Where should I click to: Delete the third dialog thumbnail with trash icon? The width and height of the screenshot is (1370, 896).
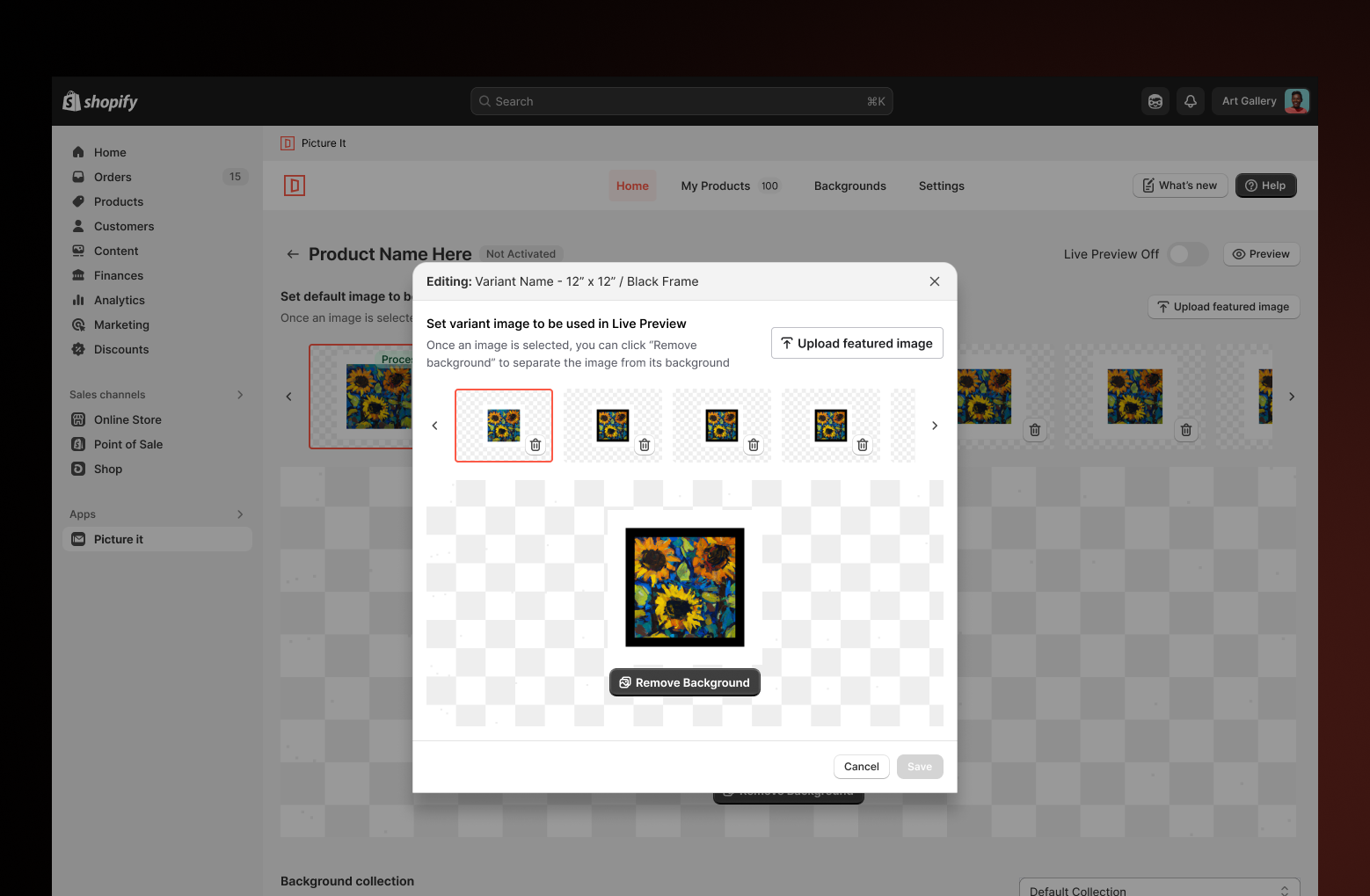click(754, 445)
